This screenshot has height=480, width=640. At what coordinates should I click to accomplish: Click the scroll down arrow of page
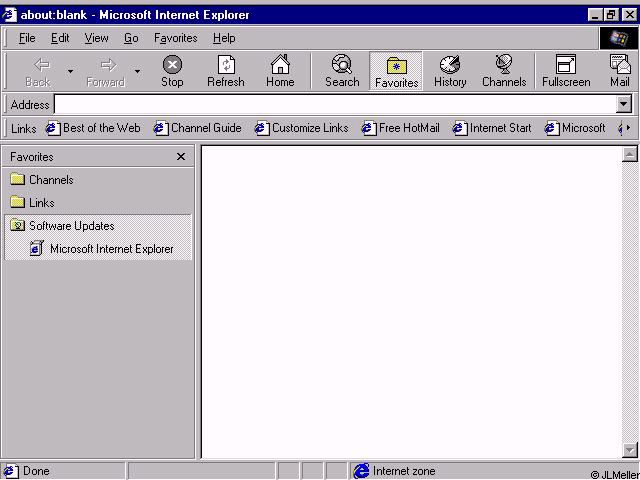(x=630, y=450)
